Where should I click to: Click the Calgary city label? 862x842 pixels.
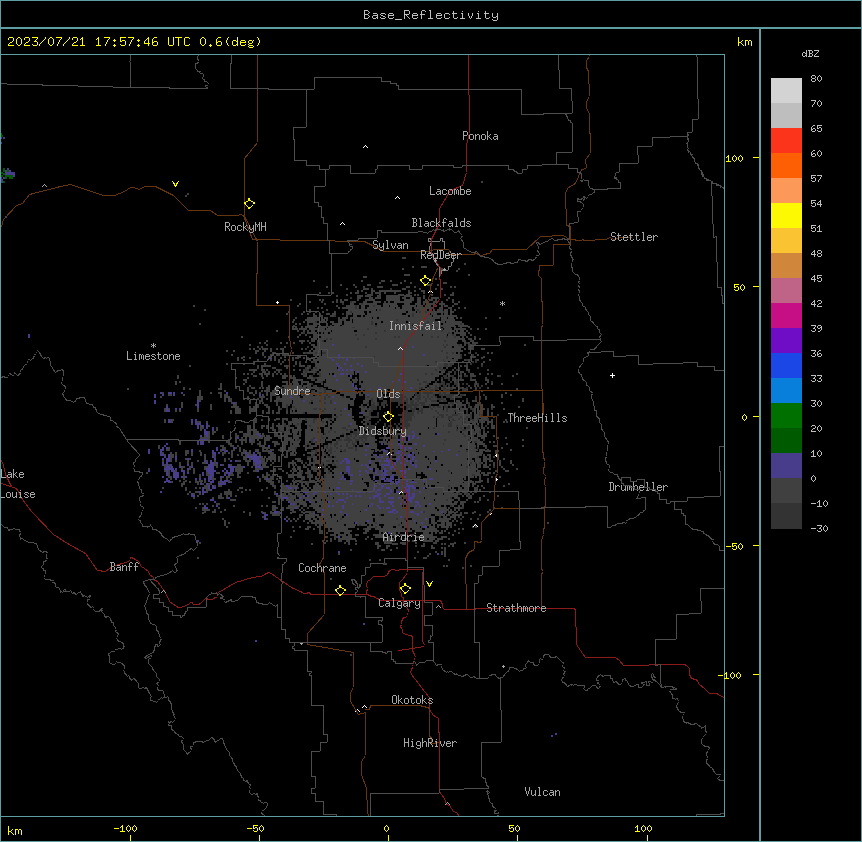399,603
